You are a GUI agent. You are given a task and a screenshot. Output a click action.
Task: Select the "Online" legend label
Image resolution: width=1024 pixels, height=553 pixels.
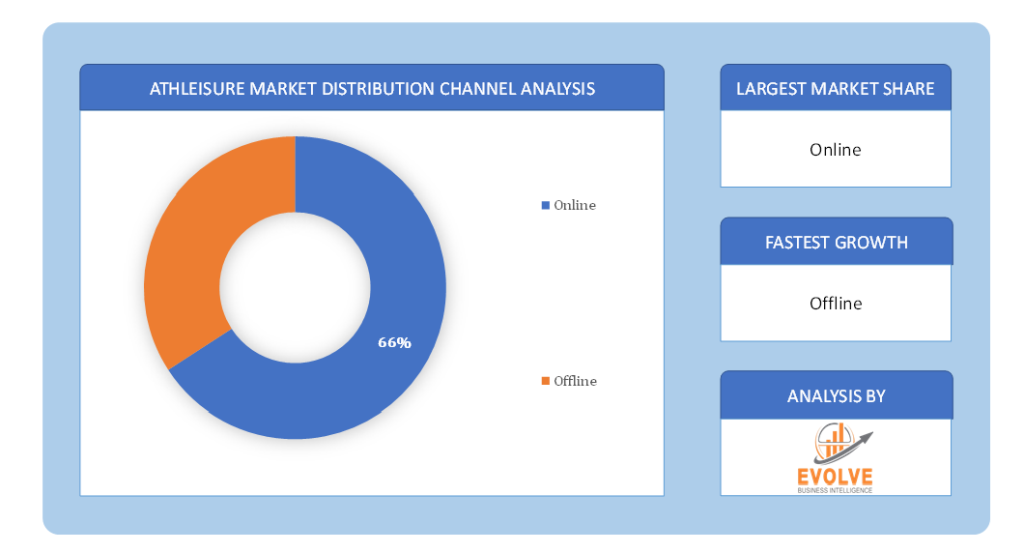click(x=575, y=205)
